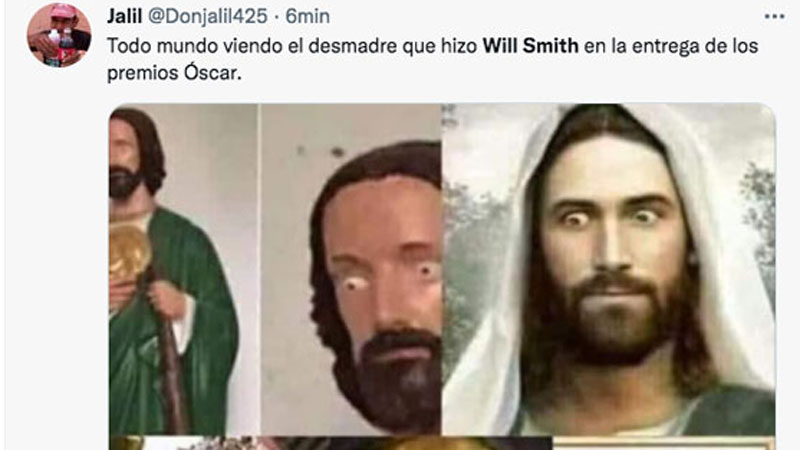Open the display name Jalil
This screenshot has height=450, width=800.
[124, 16]
